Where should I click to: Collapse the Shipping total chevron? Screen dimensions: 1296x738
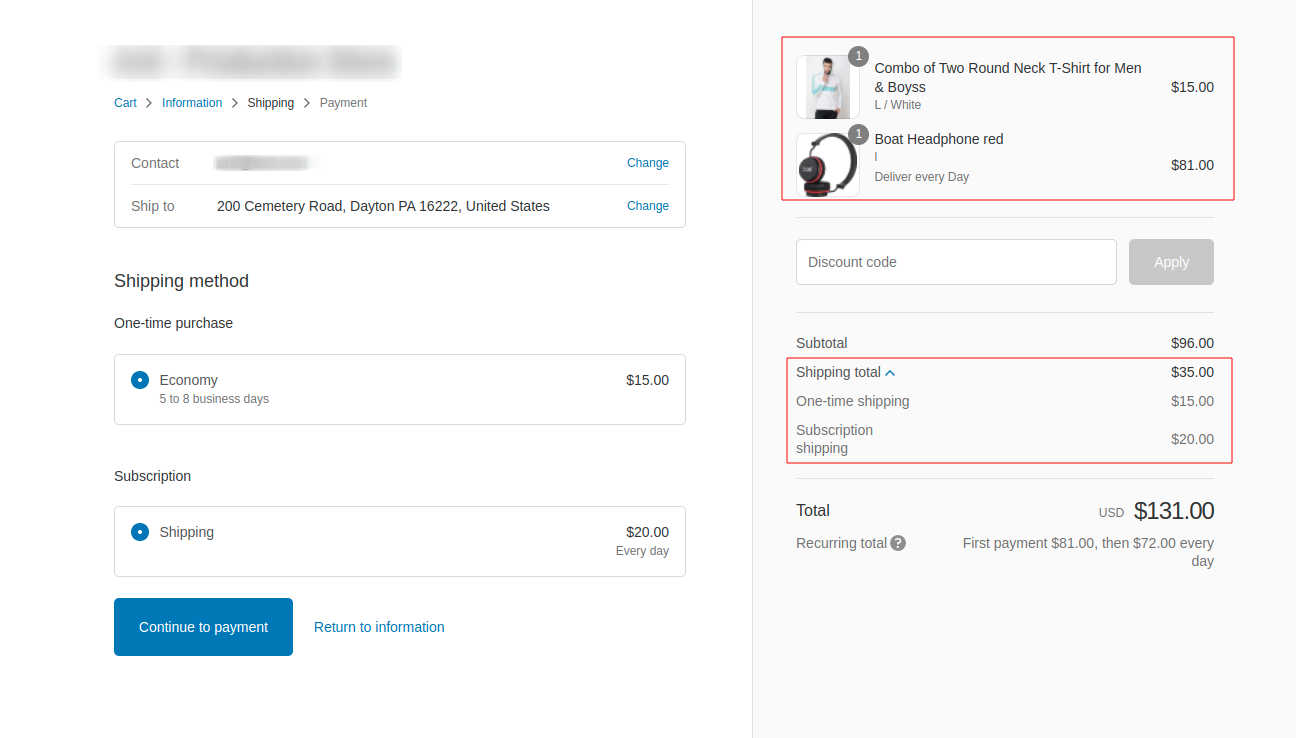(890, 373)
